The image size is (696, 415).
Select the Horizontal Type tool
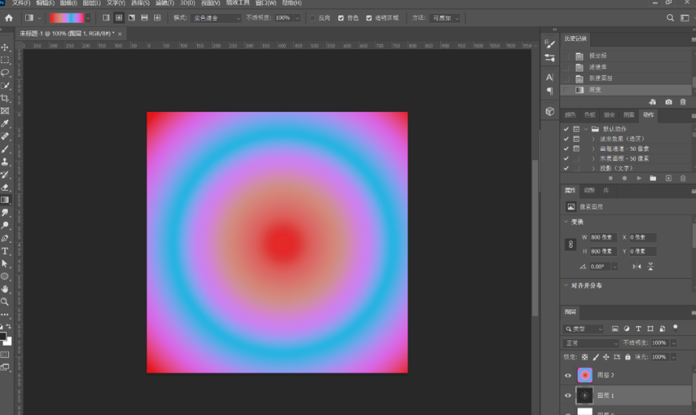click(x=6, y=251)
